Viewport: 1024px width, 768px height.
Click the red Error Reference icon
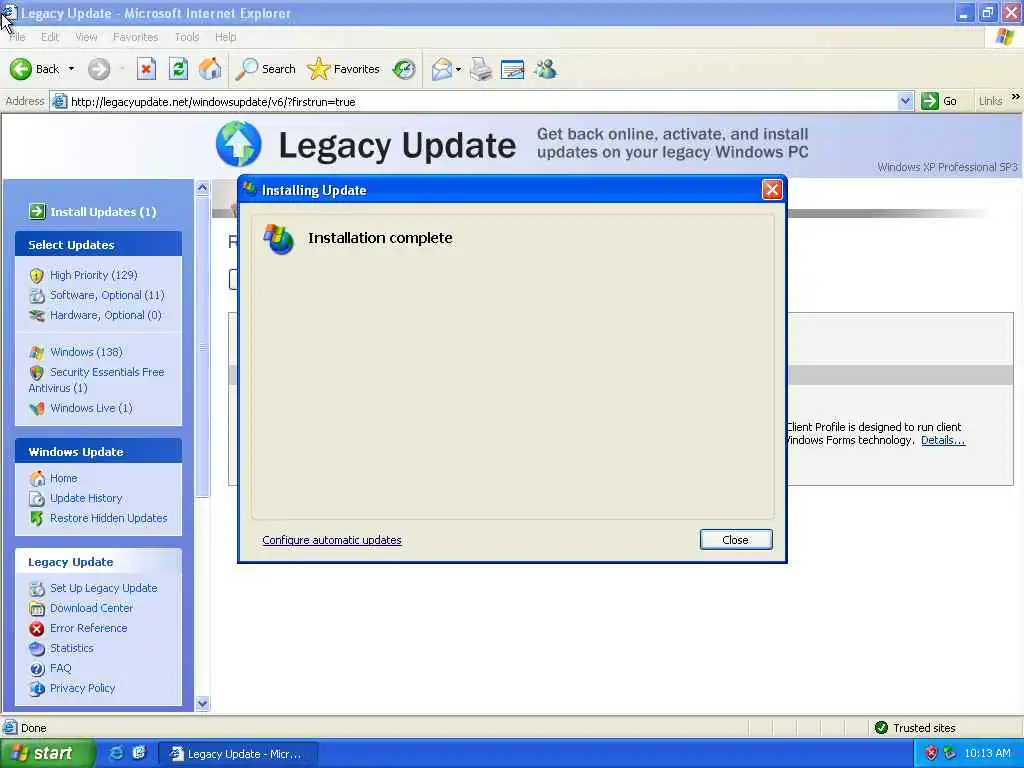tap(37, 628)
